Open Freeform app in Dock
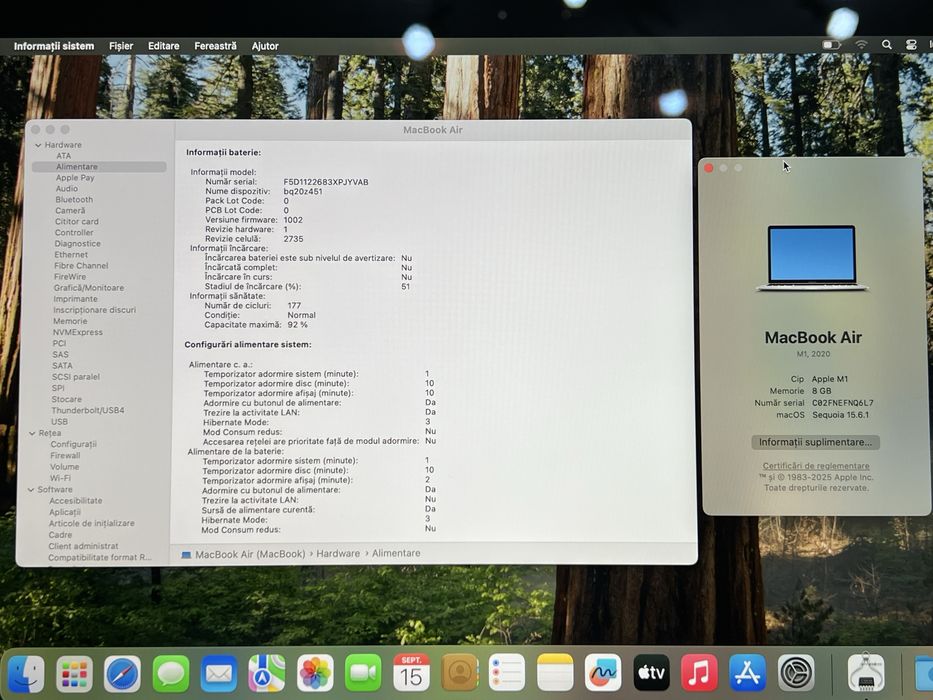This screenshot has width=933, height=700. pyautogui.click(x=603, y=673)
